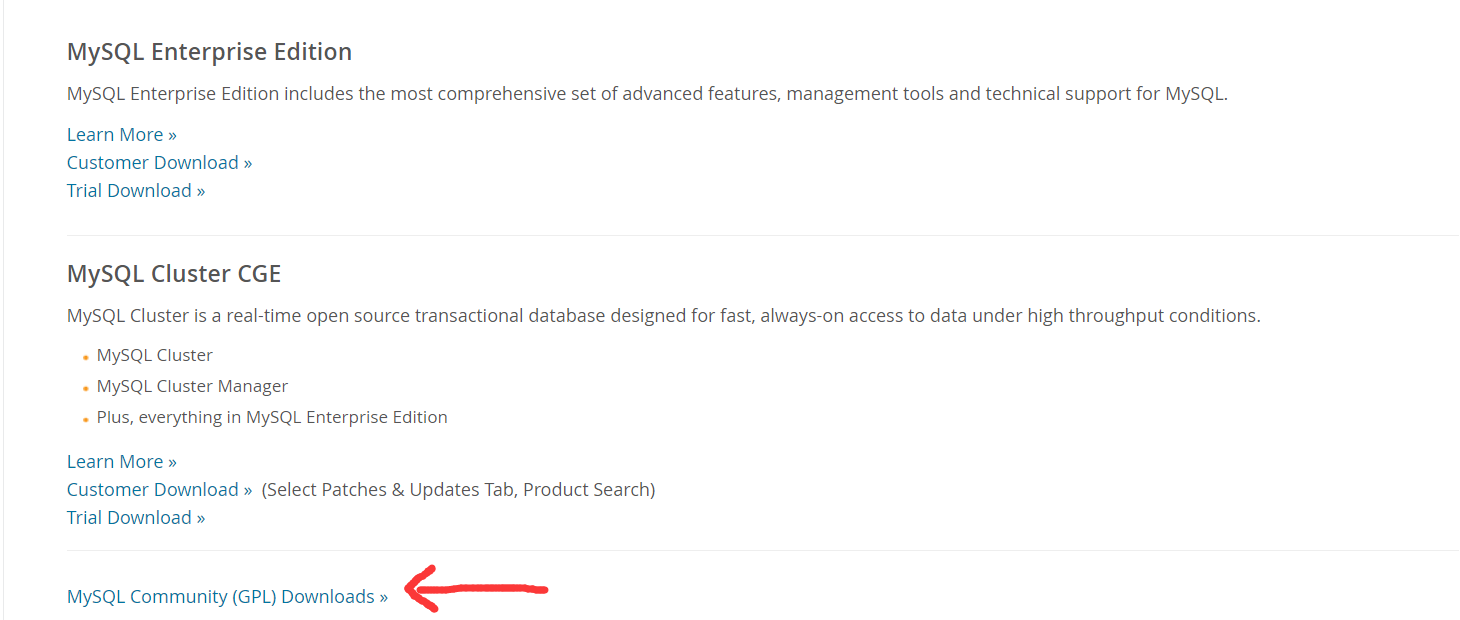Open Learn More under MySQL Enterprise Edition
Viewport: 1460px width, 620px height.
tap(121, 135)
